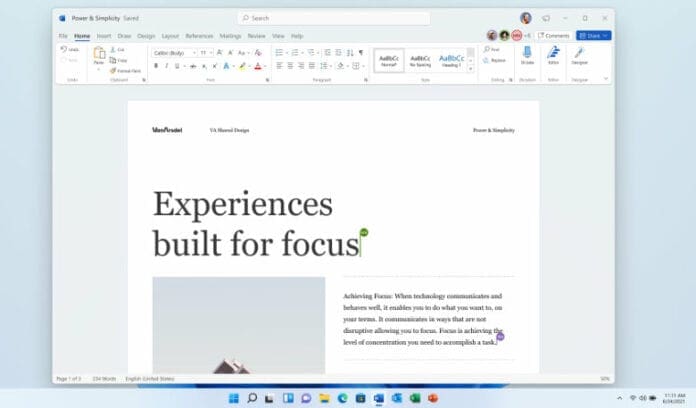Sort paragraphs A to Z
This screenshot has height=408, width=696.
coord(350,53)
